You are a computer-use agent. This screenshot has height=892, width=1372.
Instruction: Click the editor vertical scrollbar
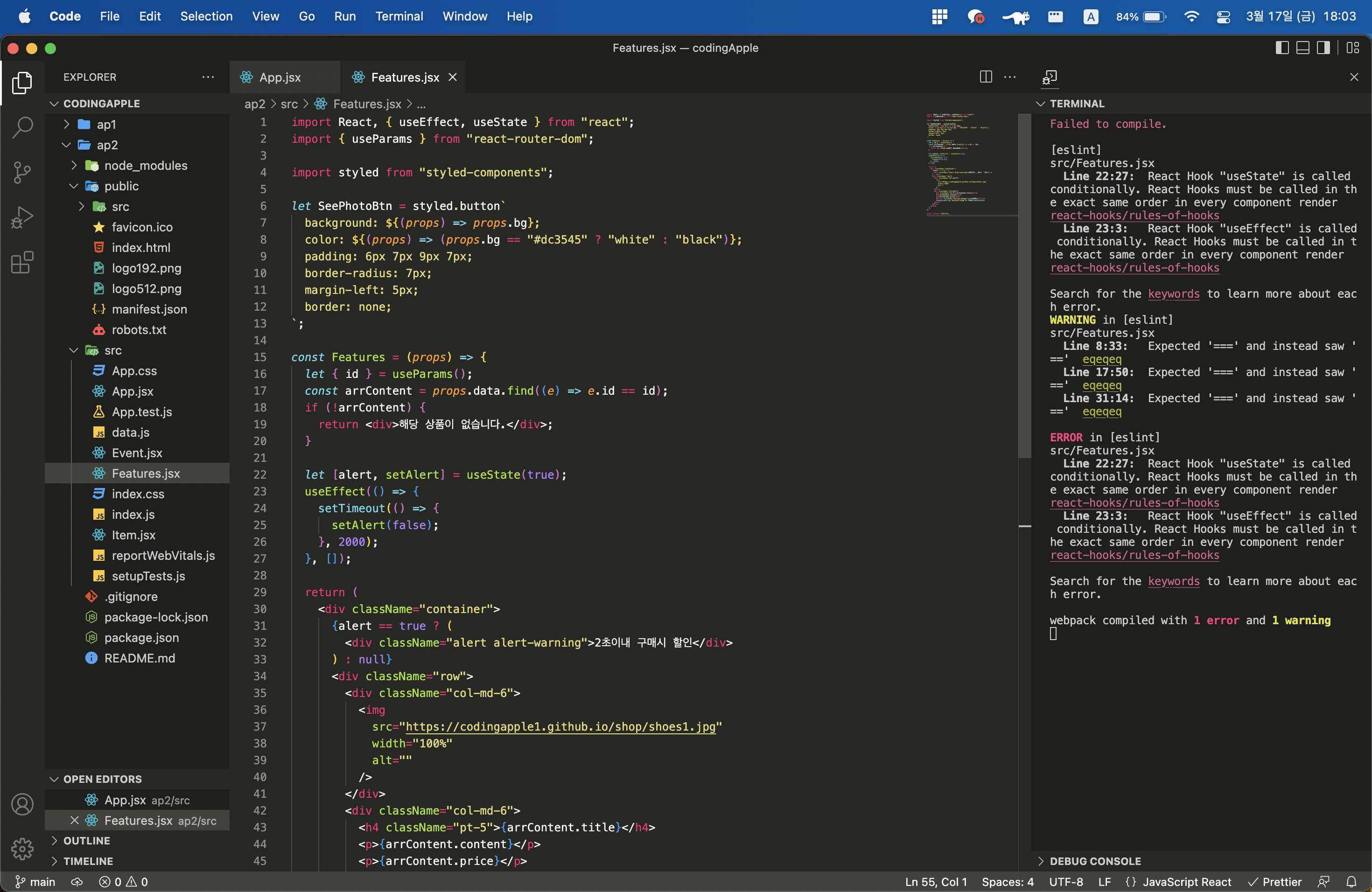click(1024, 285)
